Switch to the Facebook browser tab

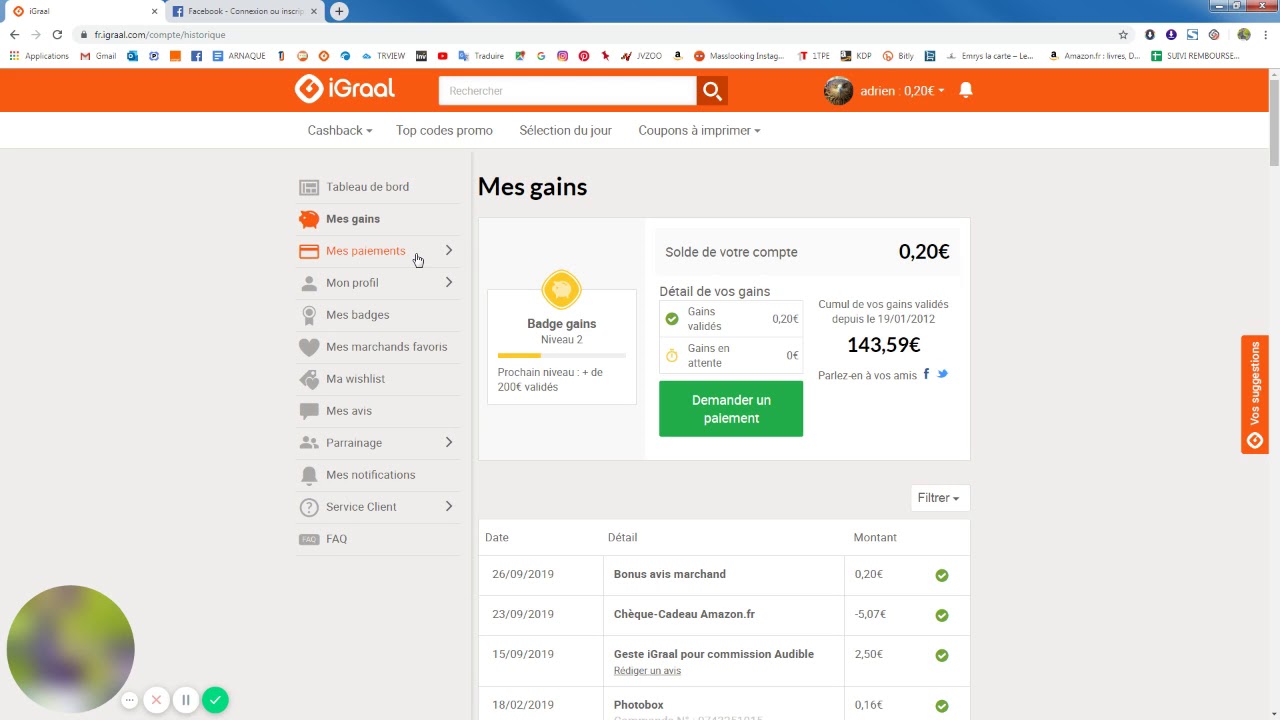pyautogui.click(x=244, y=11)
